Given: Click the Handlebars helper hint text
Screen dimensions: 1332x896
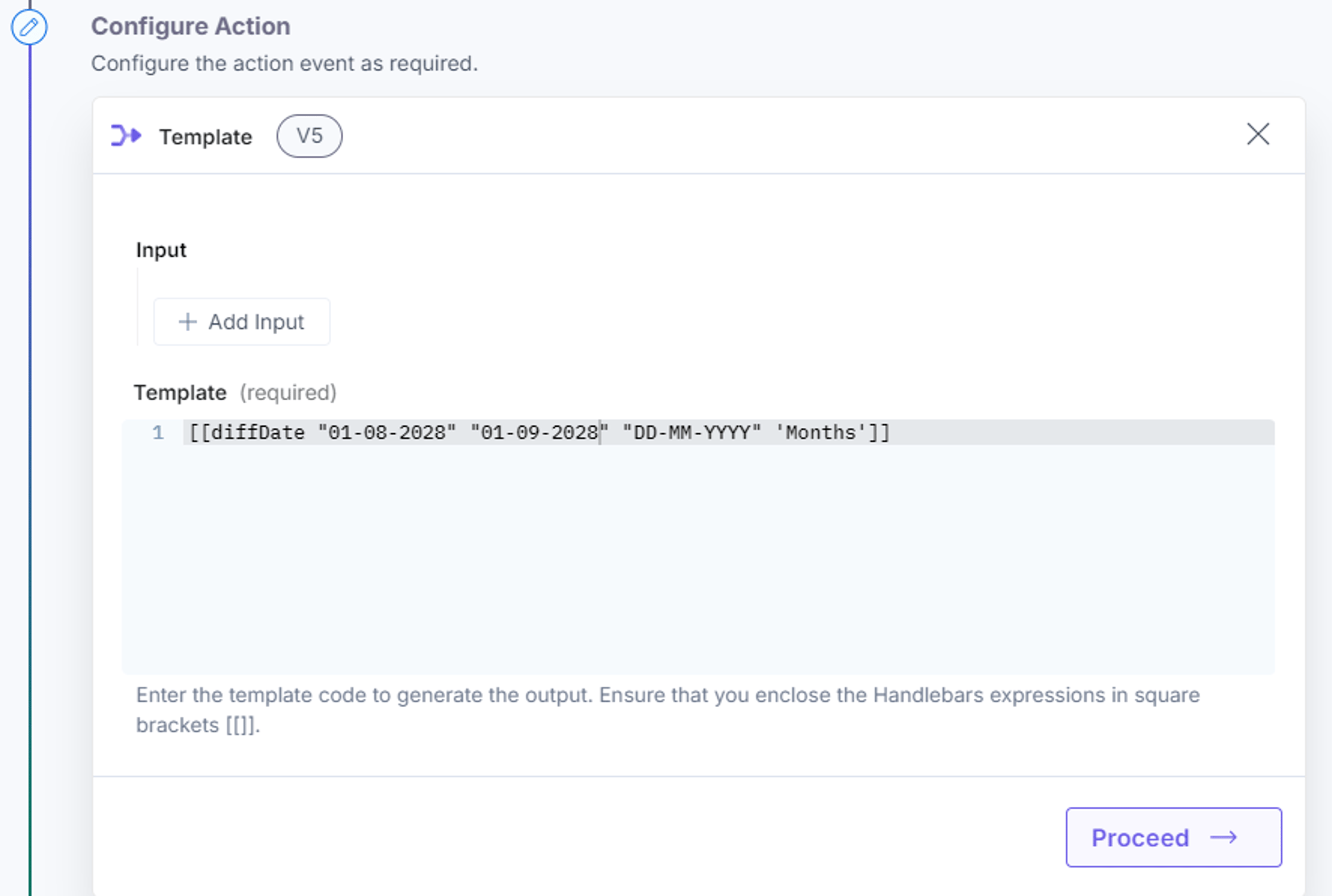Looking at the screenshot, I should [667, 710].
